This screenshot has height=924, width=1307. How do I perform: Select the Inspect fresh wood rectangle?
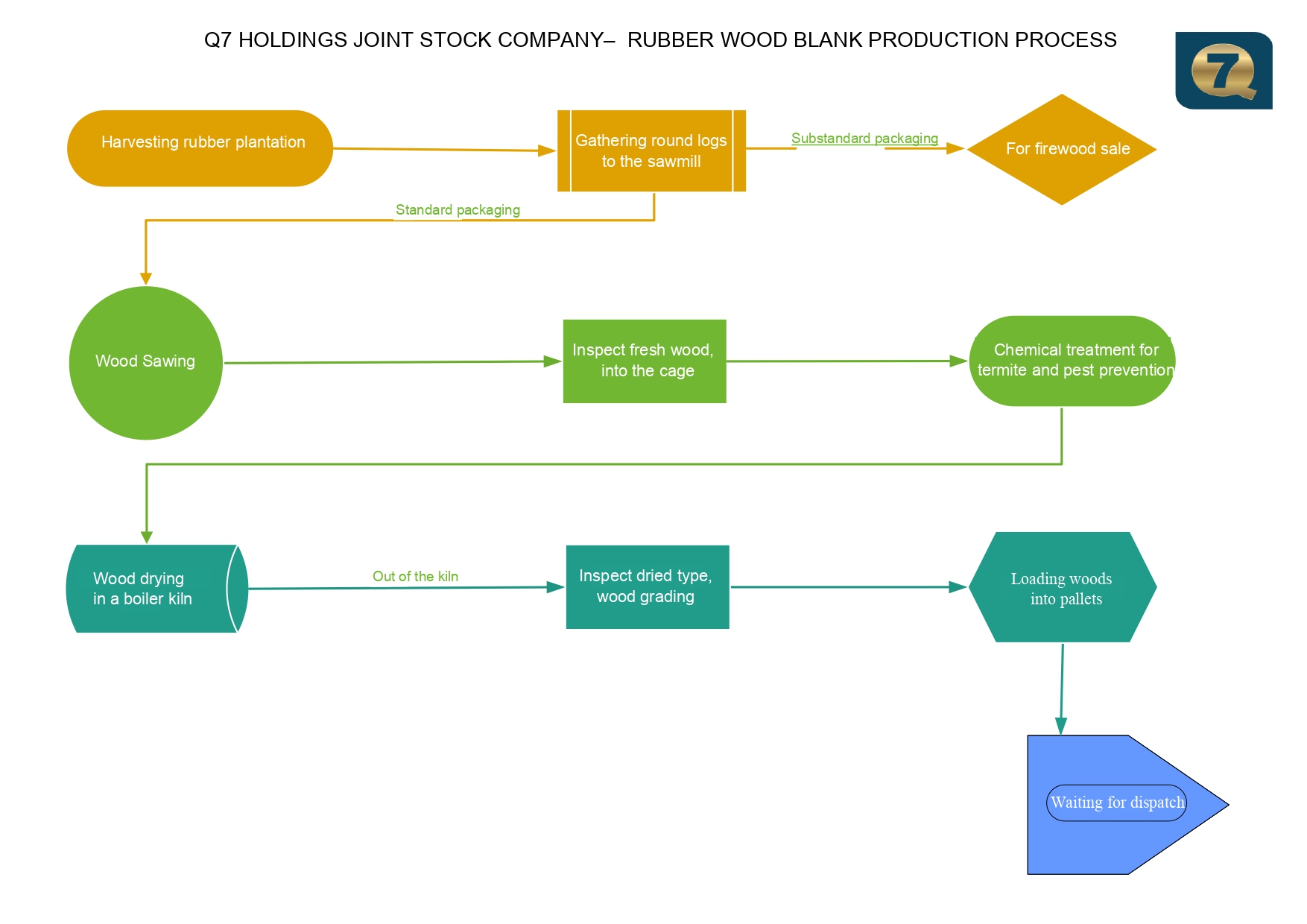tap(645, 361)
